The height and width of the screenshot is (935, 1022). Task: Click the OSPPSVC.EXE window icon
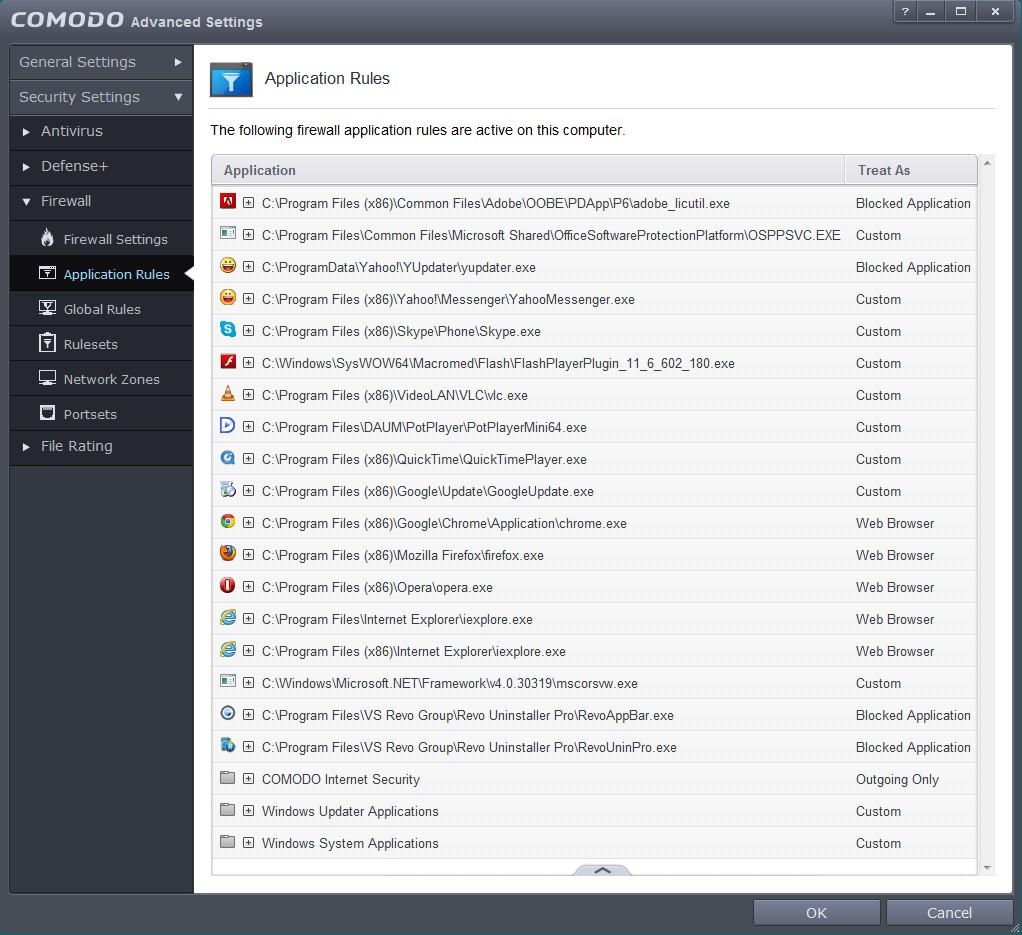227,233
